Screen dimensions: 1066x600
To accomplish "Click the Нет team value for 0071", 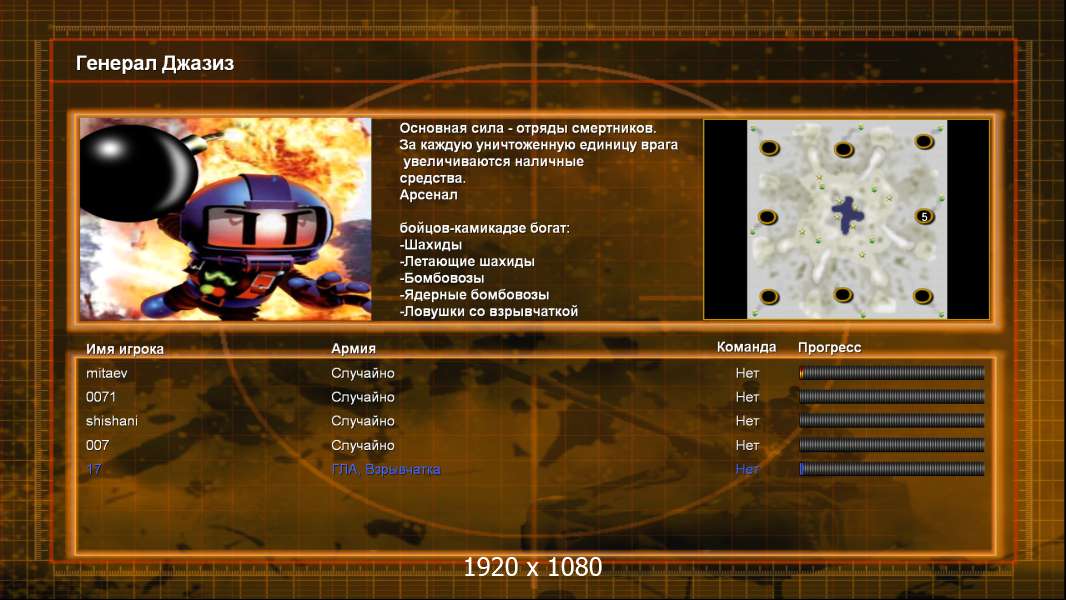I will click(x=747, y=397).
